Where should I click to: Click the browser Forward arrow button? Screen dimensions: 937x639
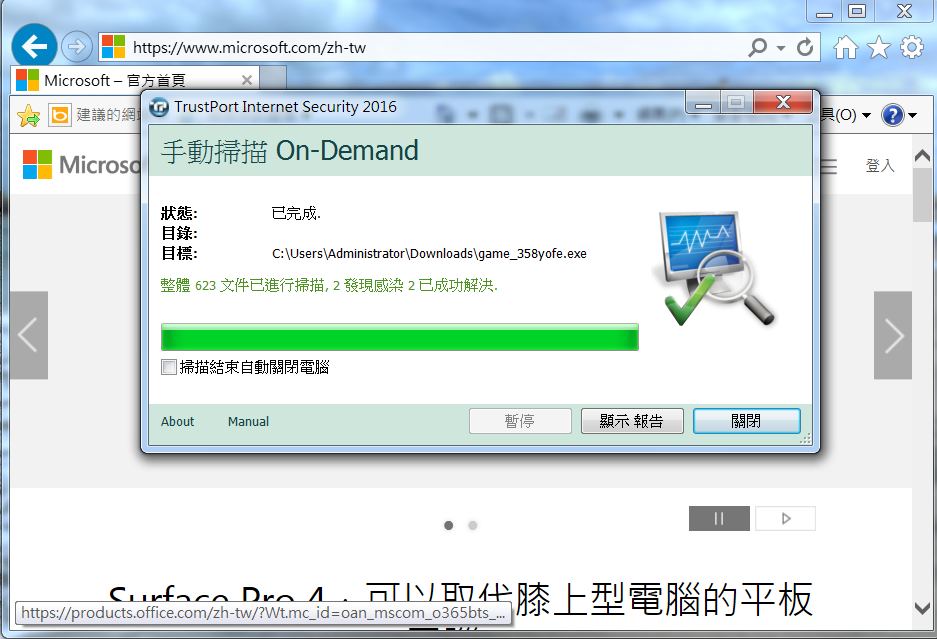[77, 47]
